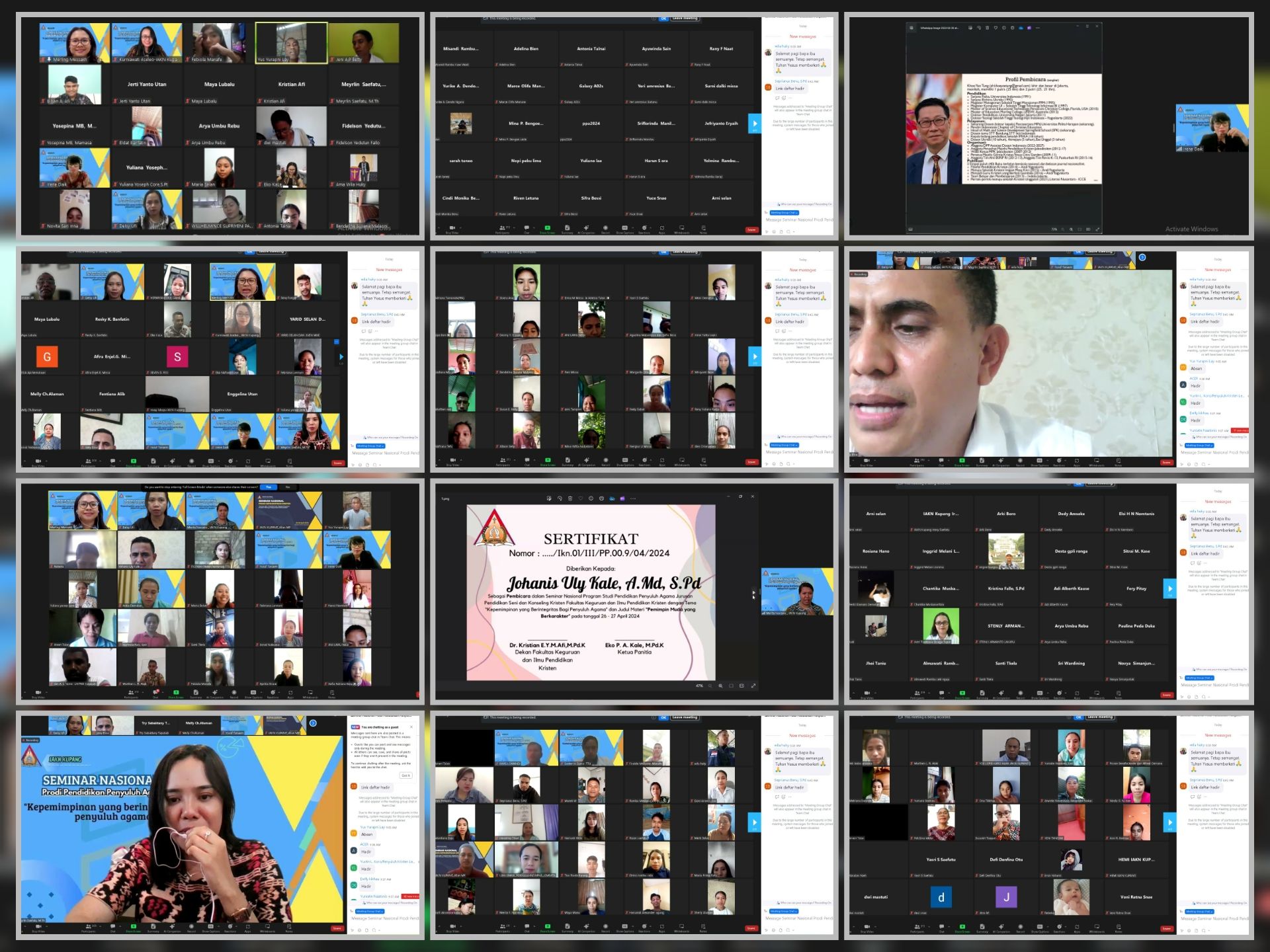
Task: Expand Show Captions caret below the Seminar Nasional speaker
Action: (x=218, y=926)
